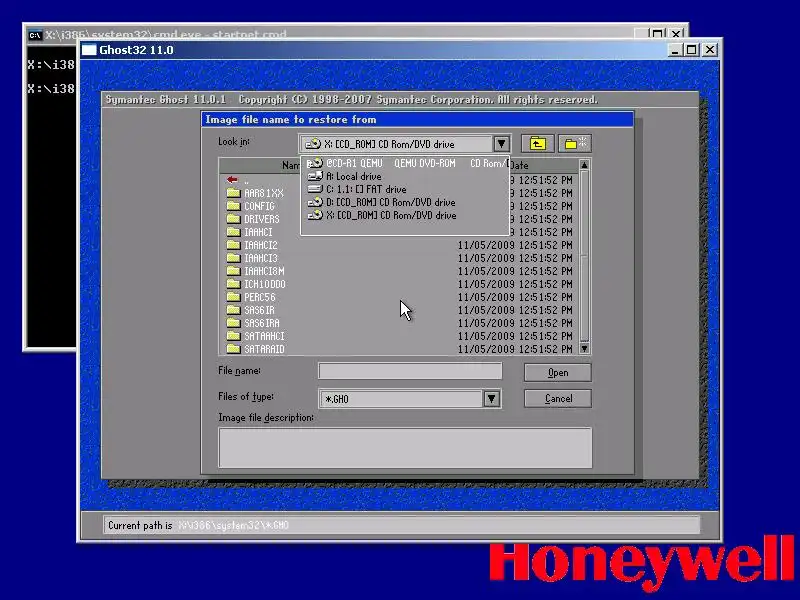Click the cmd.exe window icon behind Ghost32

[x=35, y=35]
